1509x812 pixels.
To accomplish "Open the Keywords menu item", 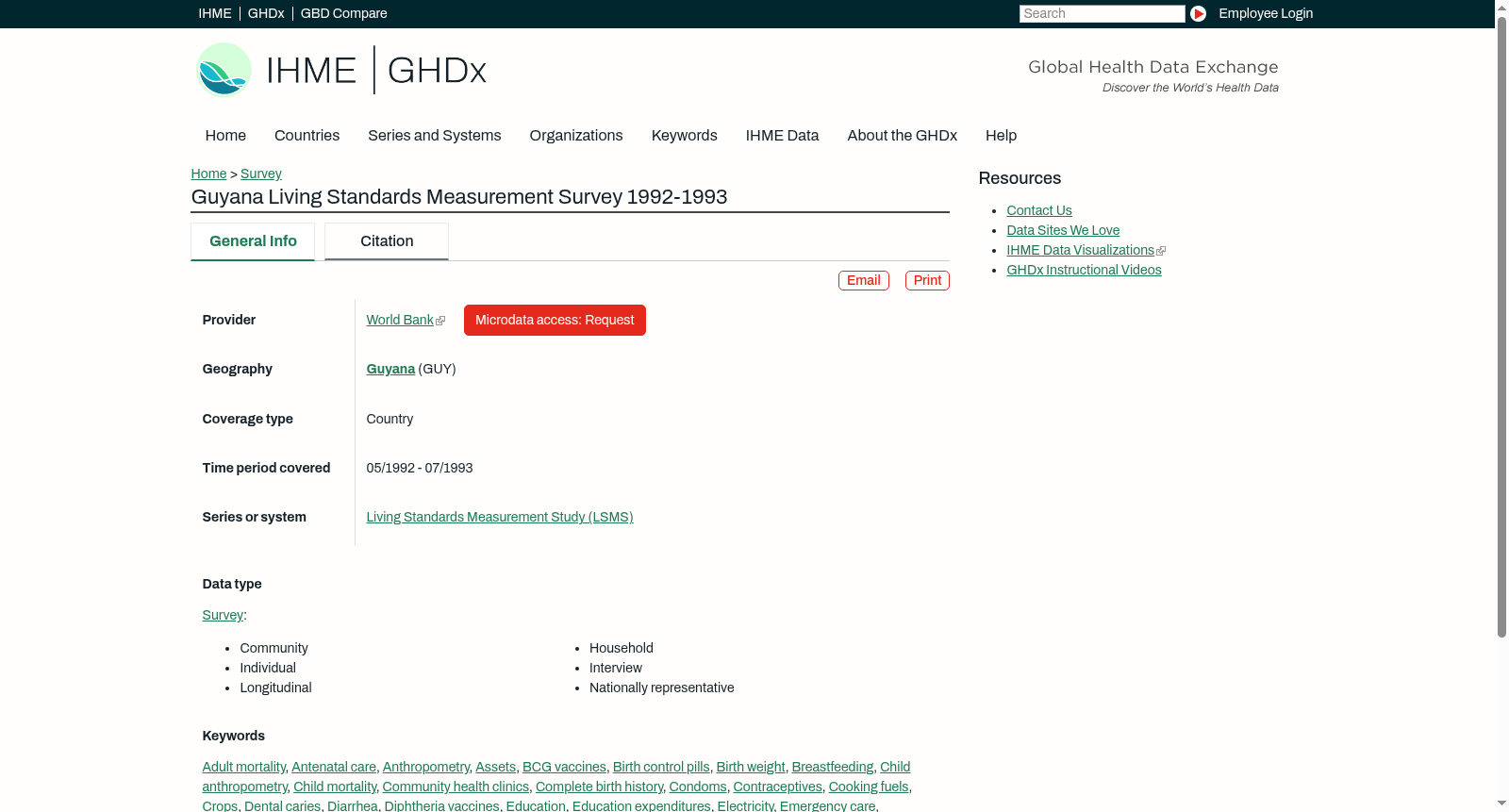I will [685, 135].
